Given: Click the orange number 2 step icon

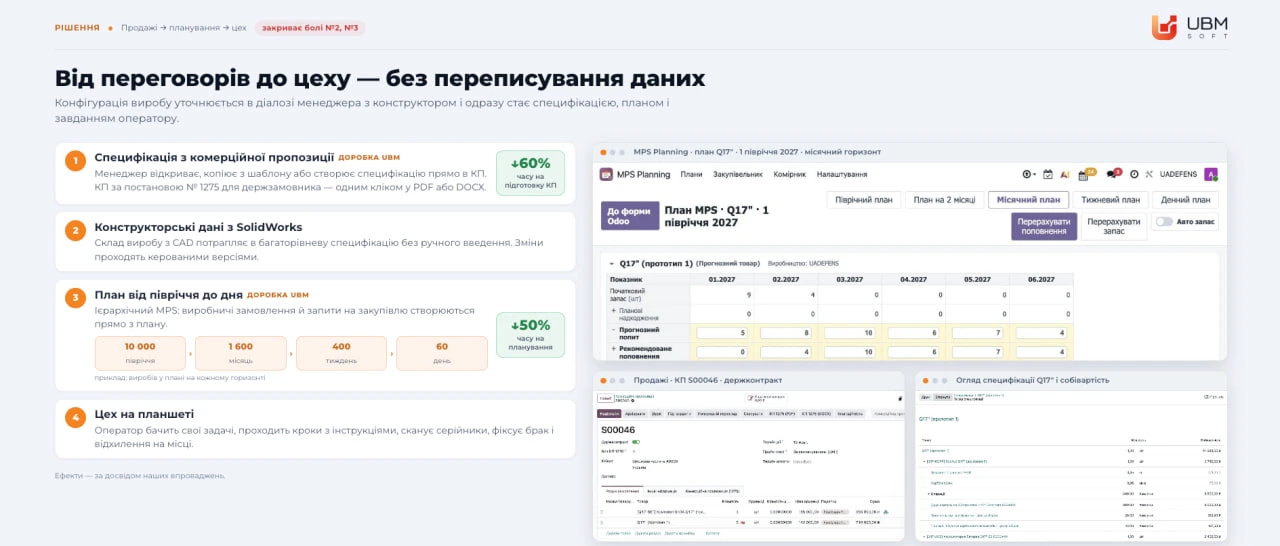Looking at the screenshot, I should pyautogui.click(x=75, y=230).
